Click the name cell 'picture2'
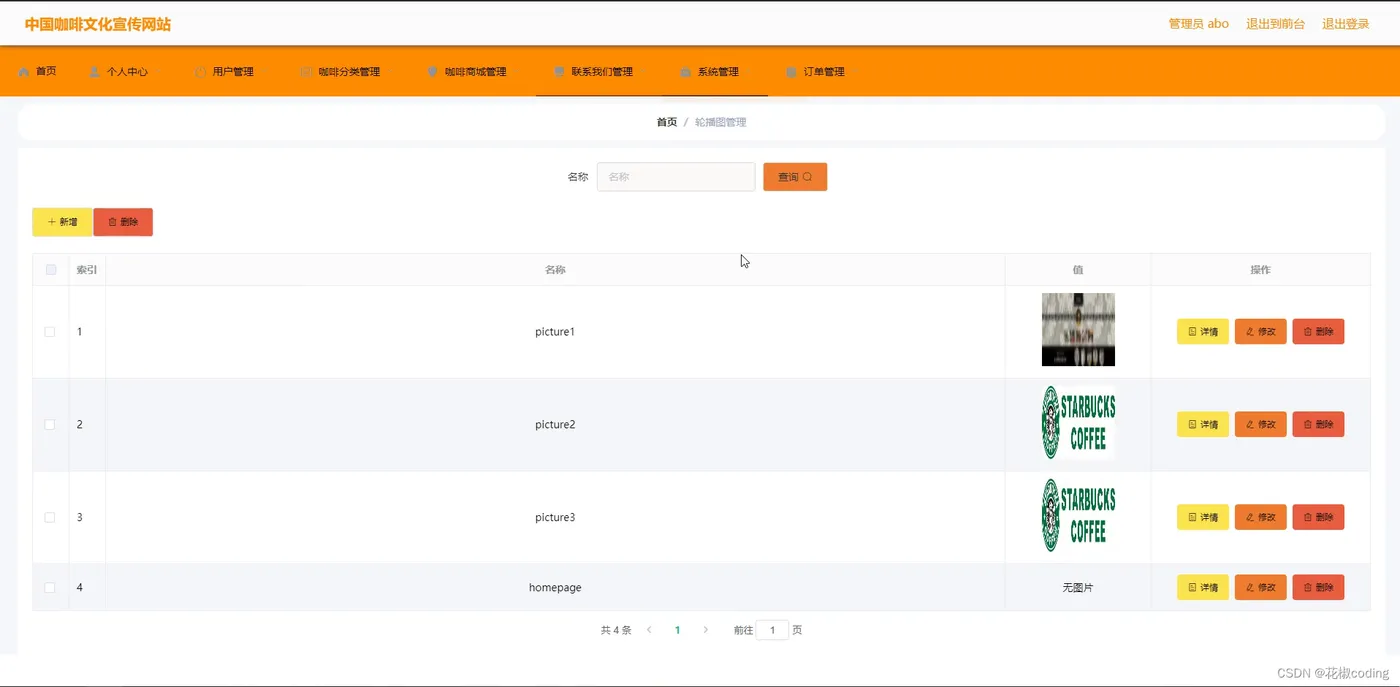The image size is (1400, 687). pos(555,425)
